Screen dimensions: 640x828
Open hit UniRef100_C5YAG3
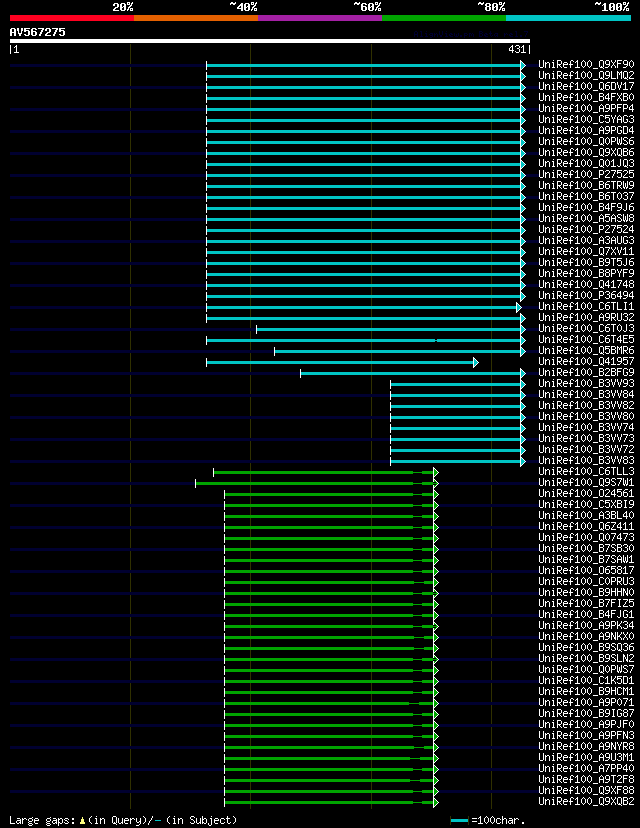(x=586, y=119)
